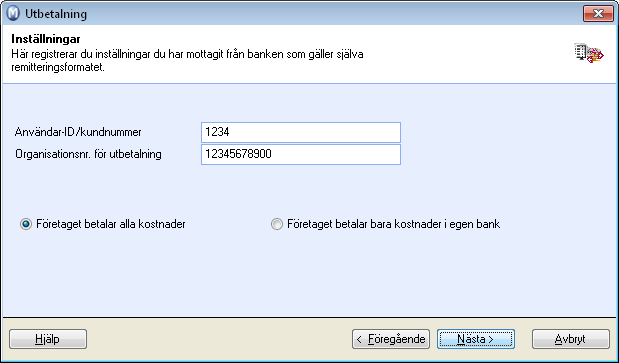Click the empty blue panel below radio options
Viewport: 619px width, 363px height.
tap(309, 276)
